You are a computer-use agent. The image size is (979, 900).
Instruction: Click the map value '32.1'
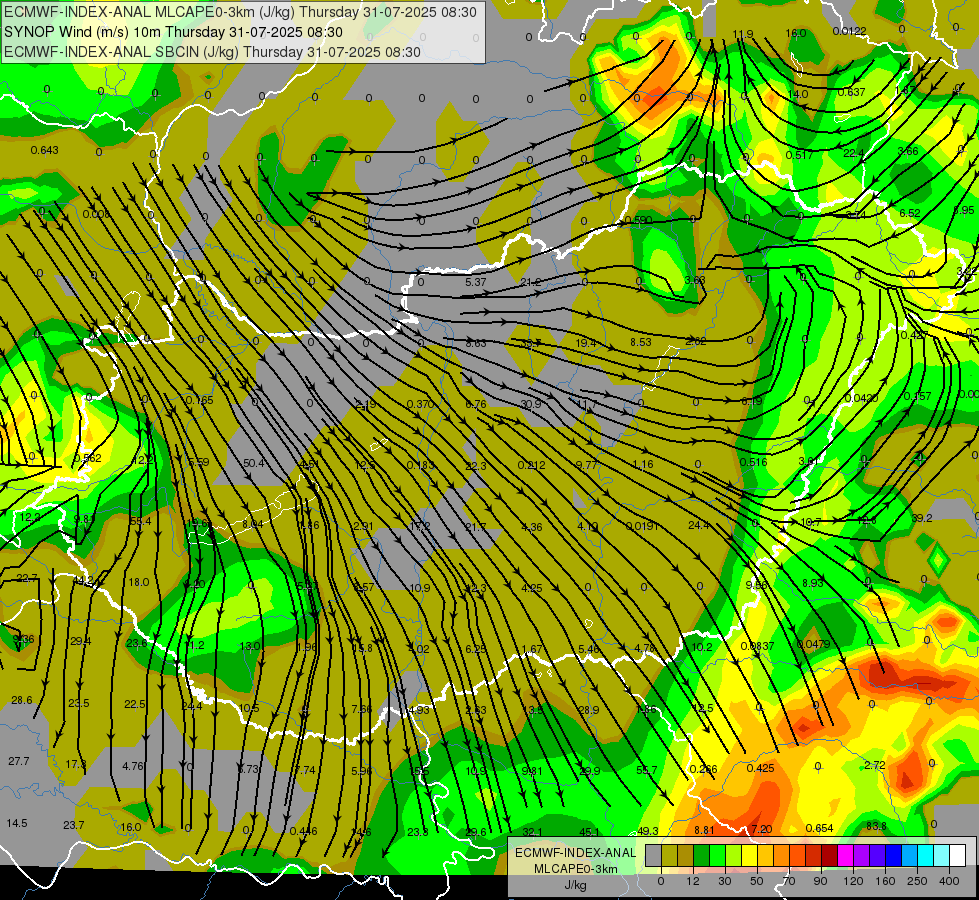pos(533,831)
